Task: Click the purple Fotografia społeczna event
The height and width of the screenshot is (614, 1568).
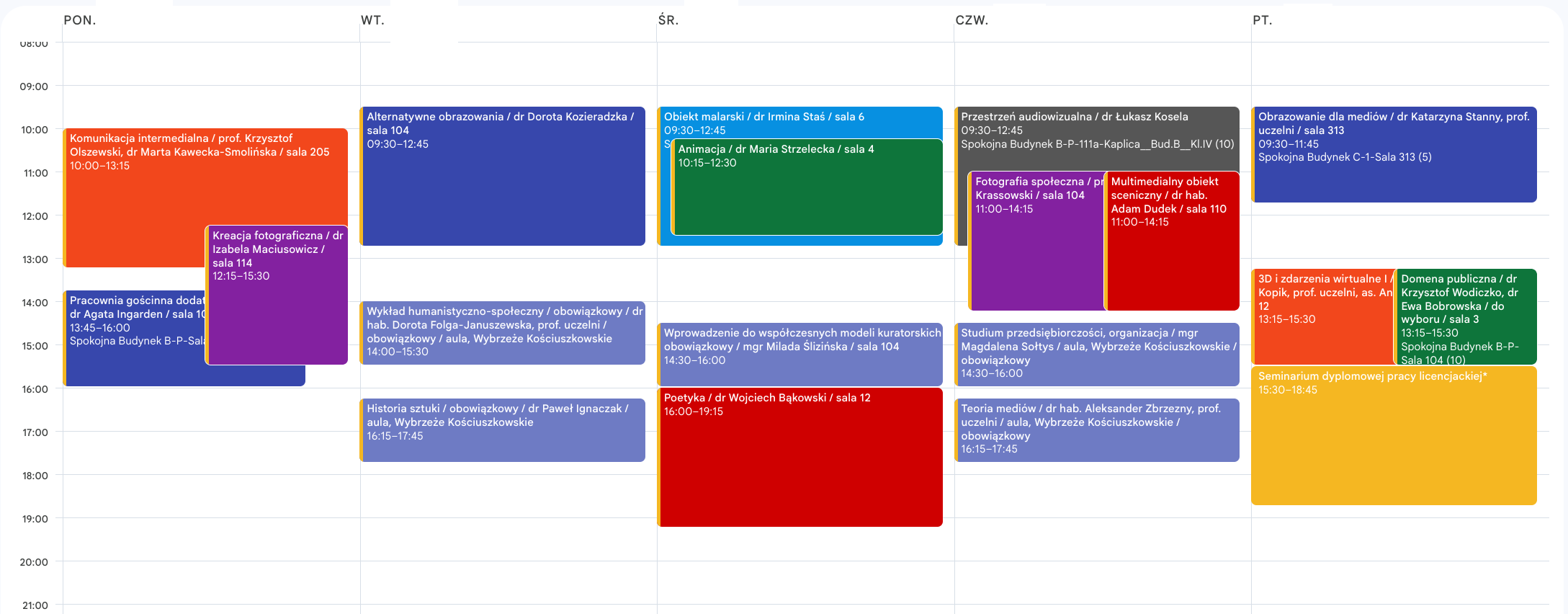Action: tap(1036, 241)
